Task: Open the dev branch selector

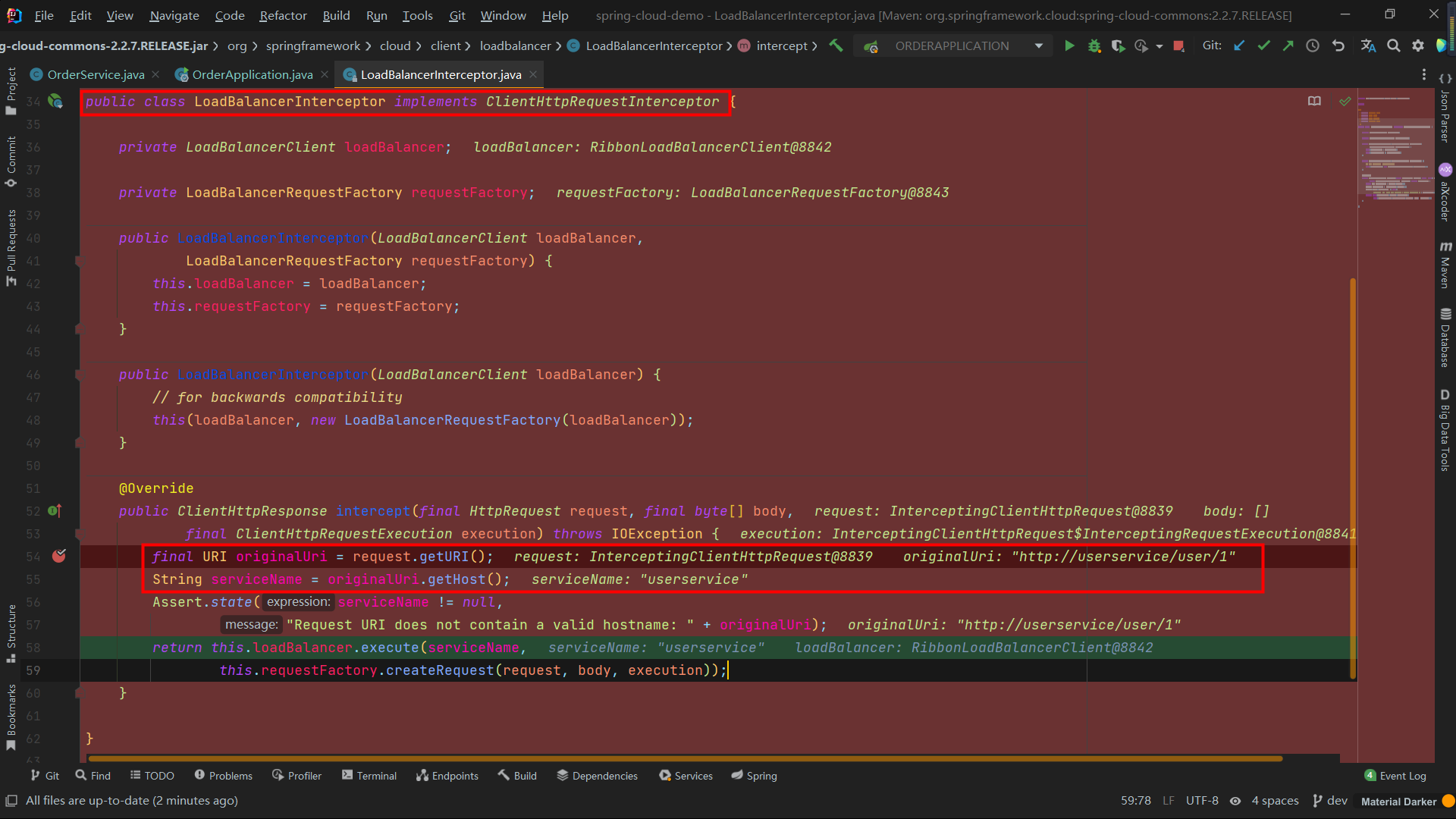Action: (1330, 801)
